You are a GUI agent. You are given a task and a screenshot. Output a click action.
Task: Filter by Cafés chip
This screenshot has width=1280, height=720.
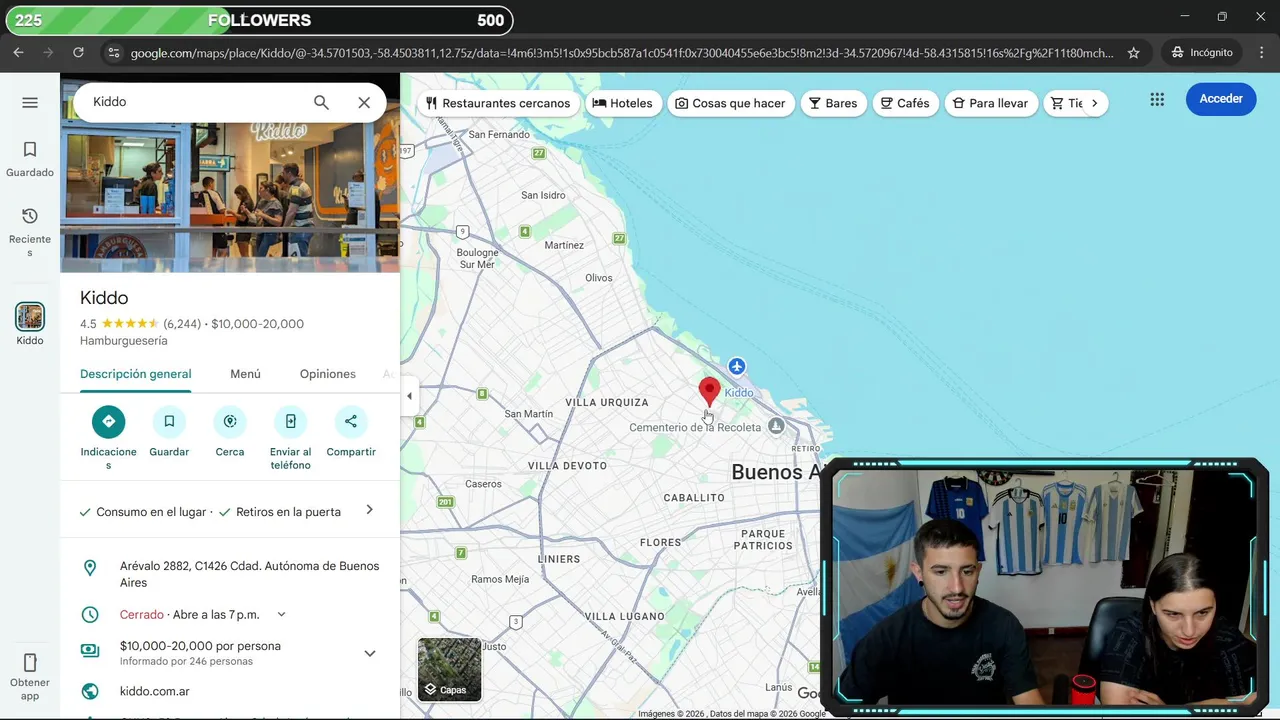905,103
